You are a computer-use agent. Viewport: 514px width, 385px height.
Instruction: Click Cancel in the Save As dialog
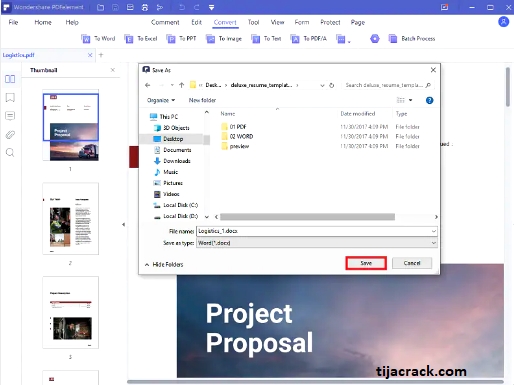[412, 263]
